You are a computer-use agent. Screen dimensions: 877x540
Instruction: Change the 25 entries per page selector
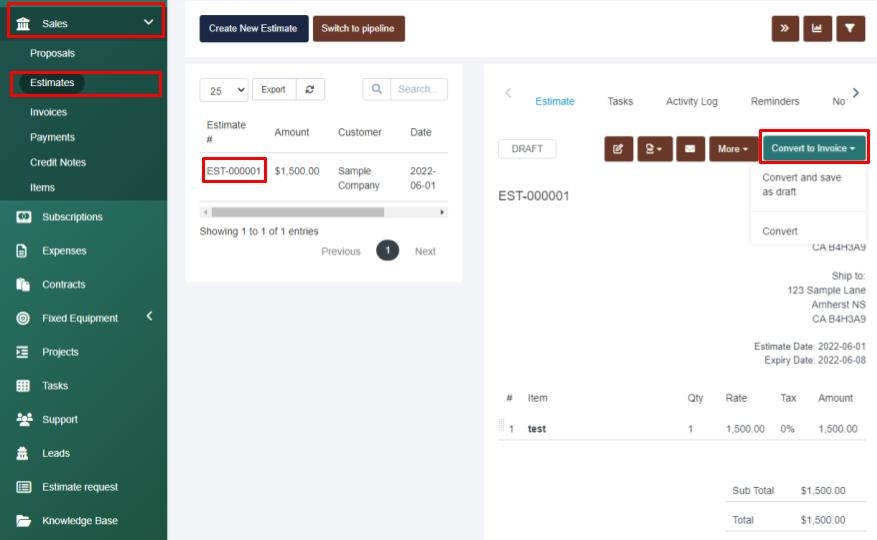pos(225,90)
